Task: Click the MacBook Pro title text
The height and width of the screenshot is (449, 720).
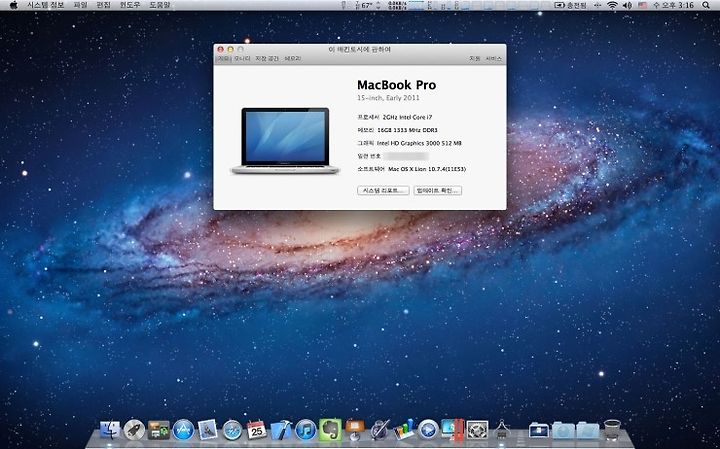Action: (396, 85)
